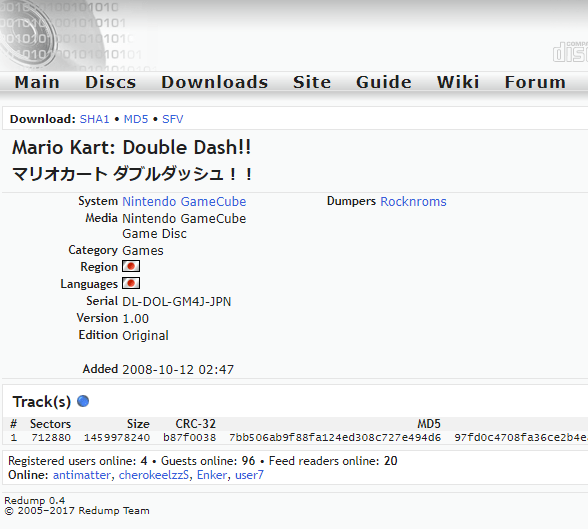Download the SFV file
The width and height of the screenshot is (588, 529).
[x=172, y=119]
